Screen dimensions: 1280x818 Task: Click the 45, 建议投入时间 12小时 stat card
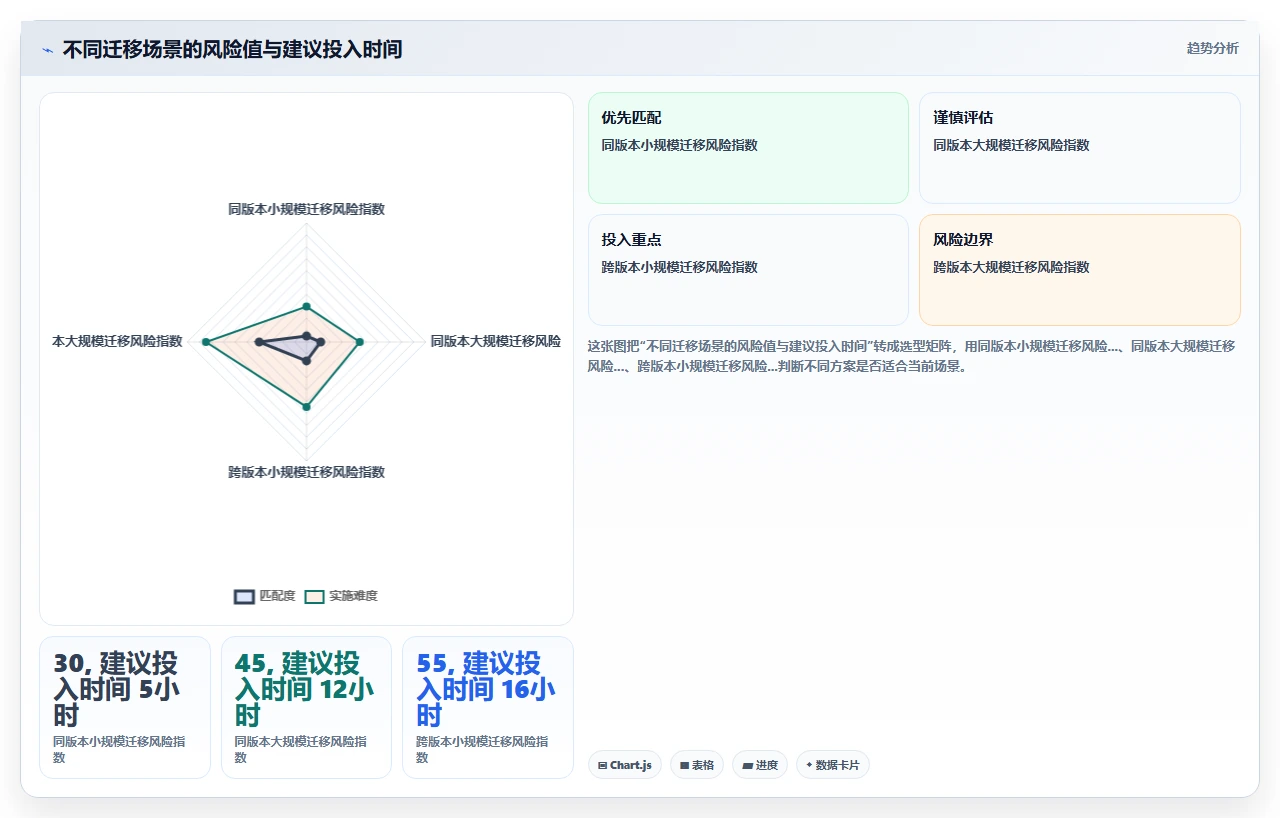306,707
